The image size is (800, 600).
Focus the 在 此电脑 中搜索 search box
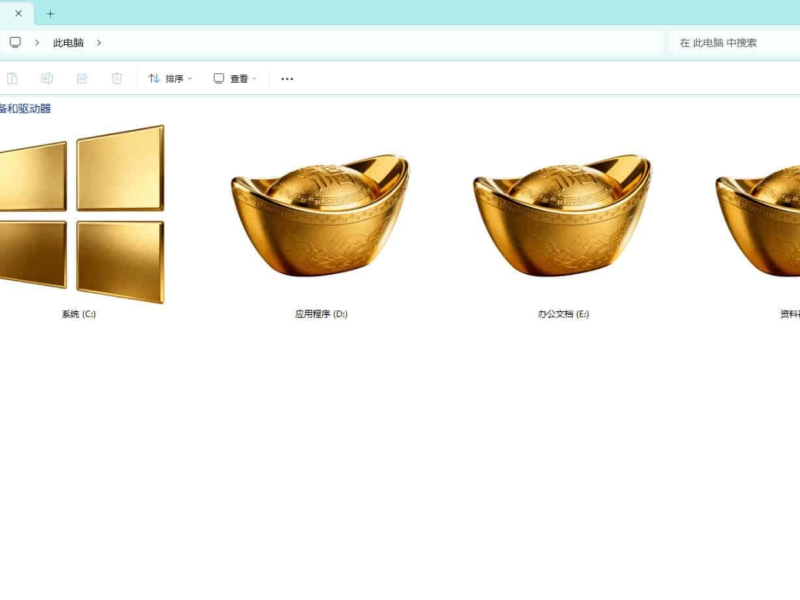coord(735,43)
